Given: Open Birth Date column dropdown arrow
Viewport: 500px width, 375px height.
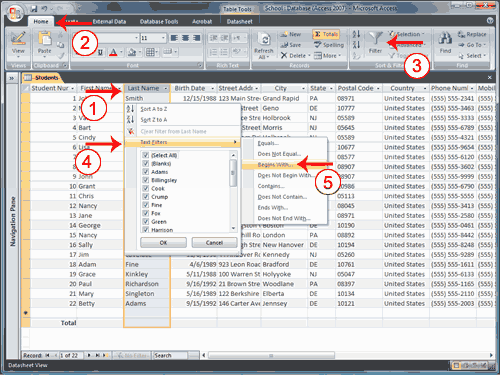Looking at the screenshot, I should click(212, 89).
